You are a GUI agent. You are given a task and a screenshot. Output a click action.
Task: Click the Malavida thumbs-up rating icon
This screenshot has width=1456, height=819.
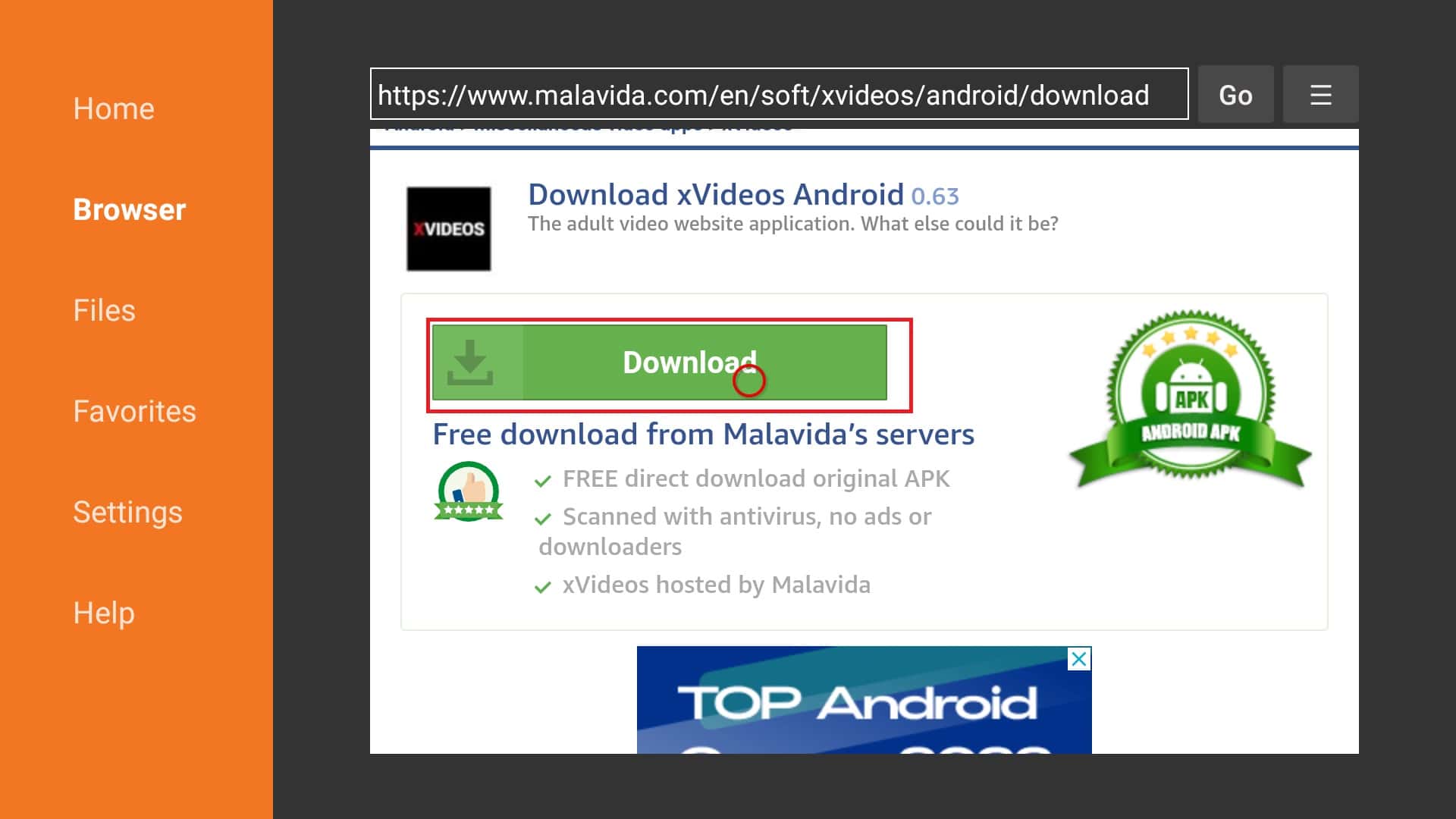click(x=469, y=494)
